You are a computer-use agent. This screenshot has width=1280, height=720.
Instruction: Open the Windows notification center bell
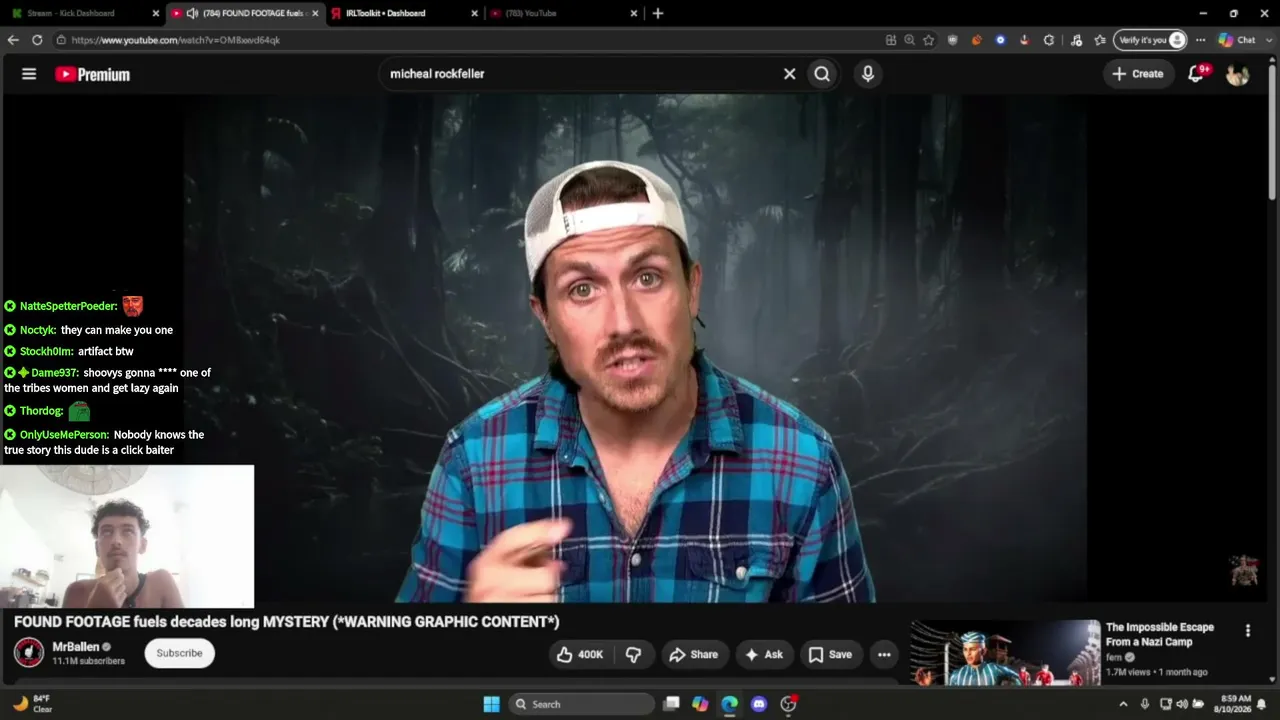pos(1261,704)
